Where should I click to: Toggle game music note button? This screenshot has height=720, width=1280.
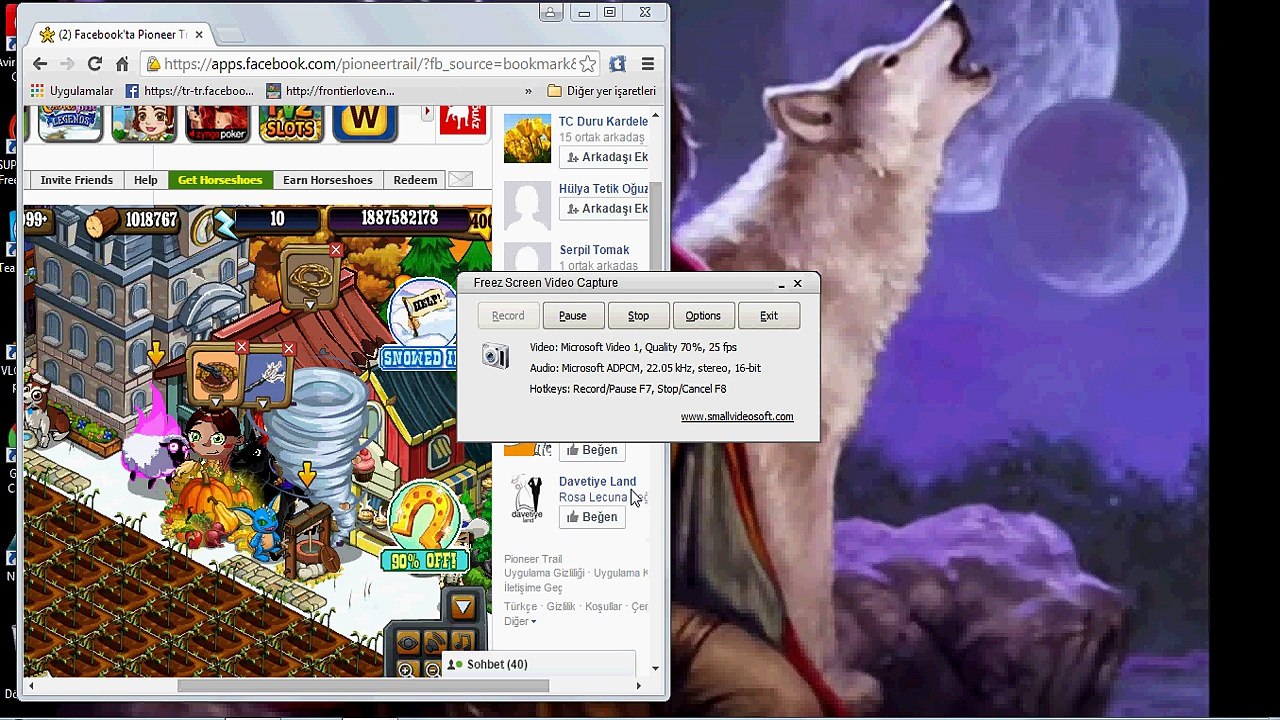(x=461, y=641)
